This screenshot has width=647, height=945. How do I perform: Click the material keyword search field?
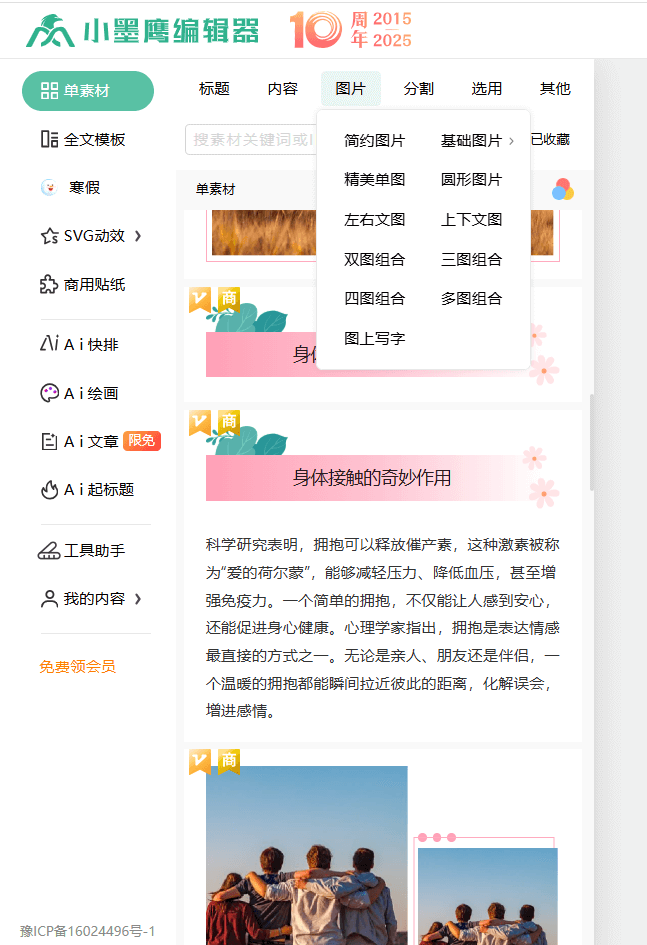pyautogui.click(x=250, y=140)
